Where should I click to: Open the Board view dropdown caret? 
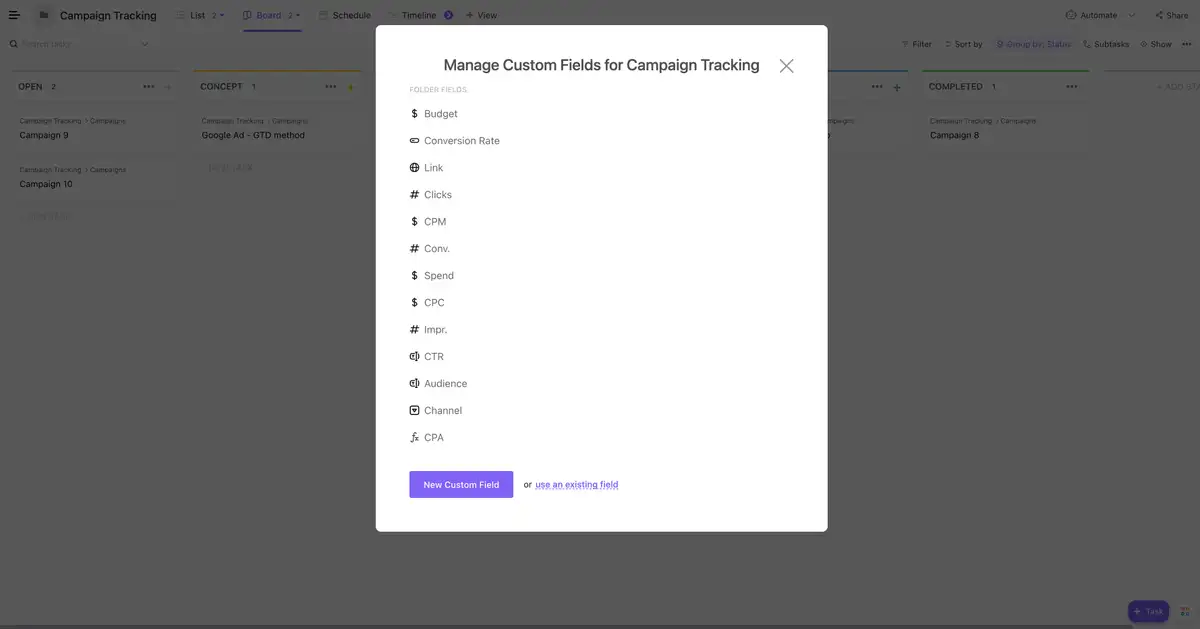pos(299,15)
